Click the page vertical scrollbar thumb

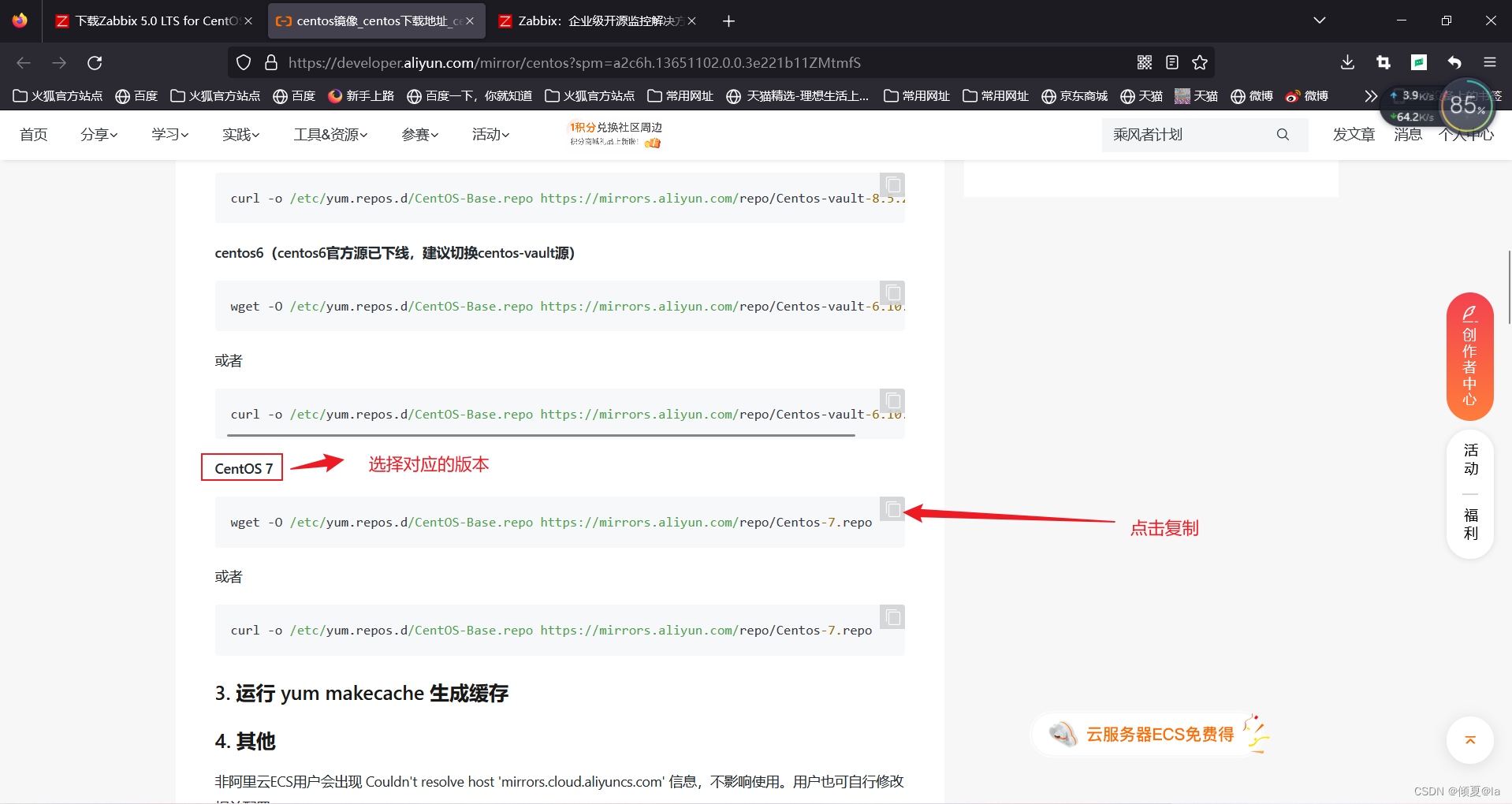point(1509,287)
